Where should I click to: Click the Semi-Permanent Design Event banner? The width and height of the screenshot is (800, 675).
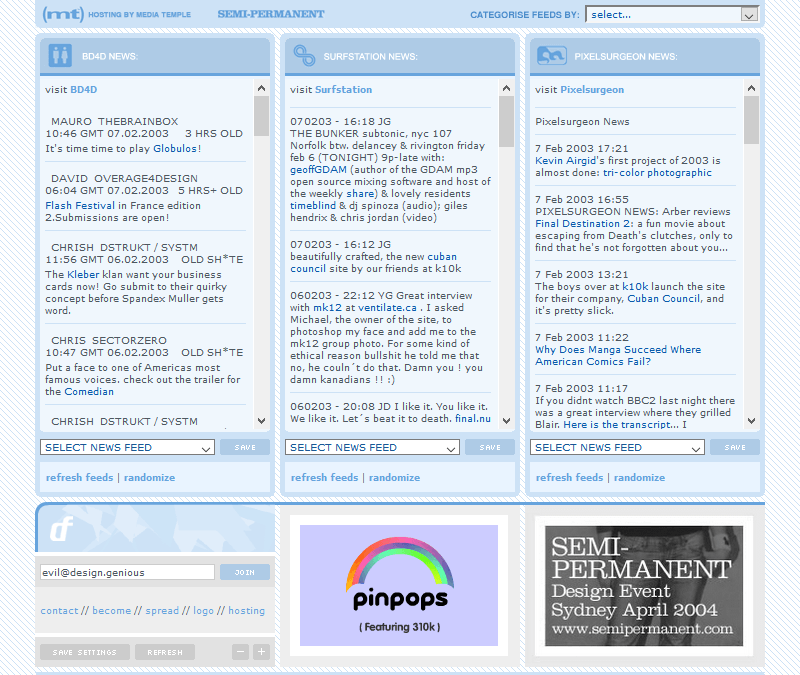(x=644, y=586)
